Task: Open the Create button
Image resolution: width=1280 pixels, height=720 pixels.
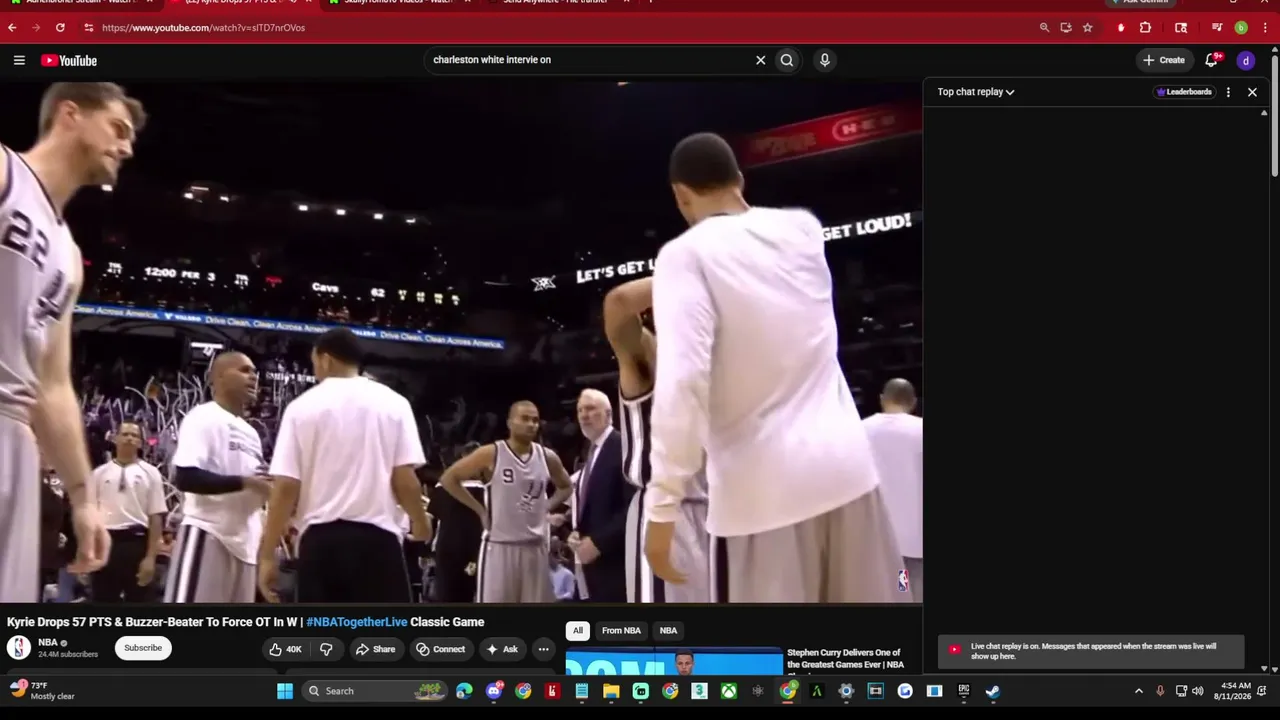Action: 1164,60
